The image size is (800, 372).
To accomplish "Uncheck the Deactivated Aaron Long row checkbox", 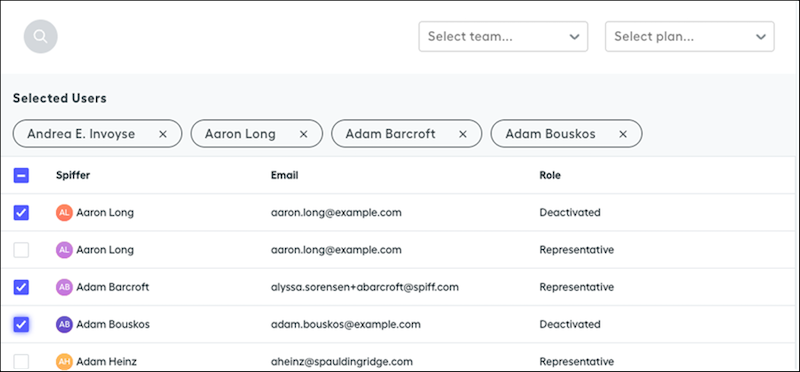I will coord(21,212).
